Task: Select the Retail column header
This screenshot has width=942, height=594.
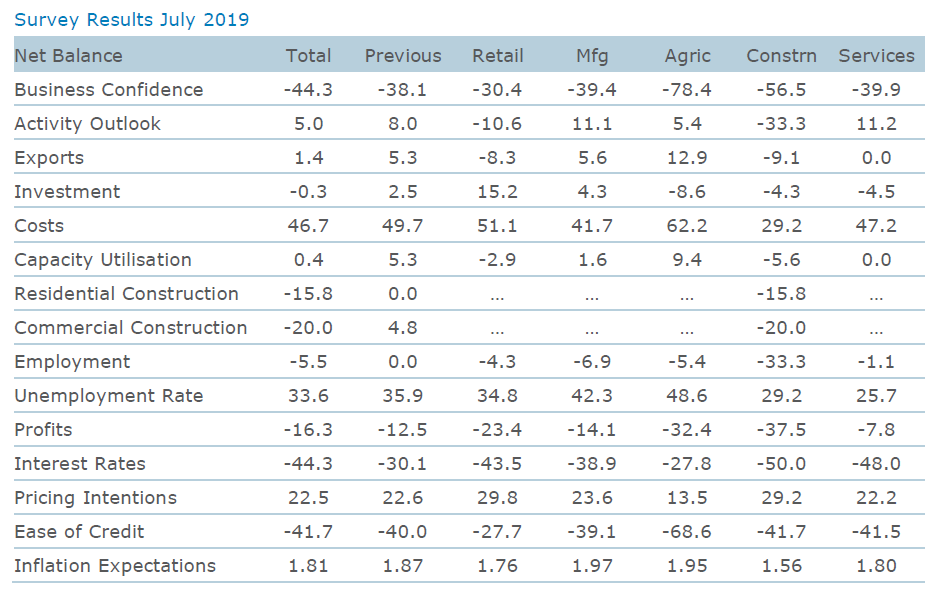Action: 498,56
